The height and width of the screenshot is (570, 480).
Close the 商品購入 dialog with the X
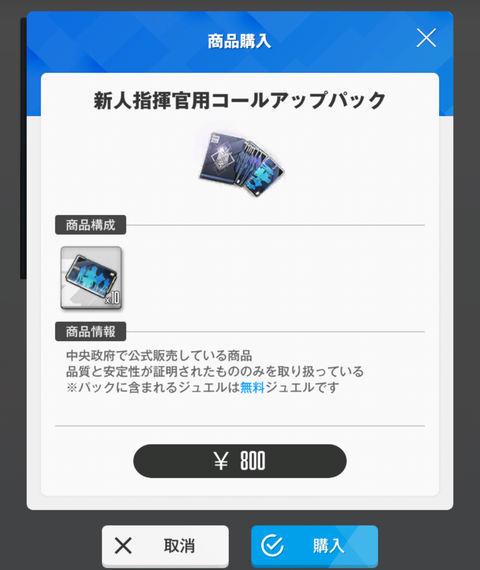pos(426,38)
